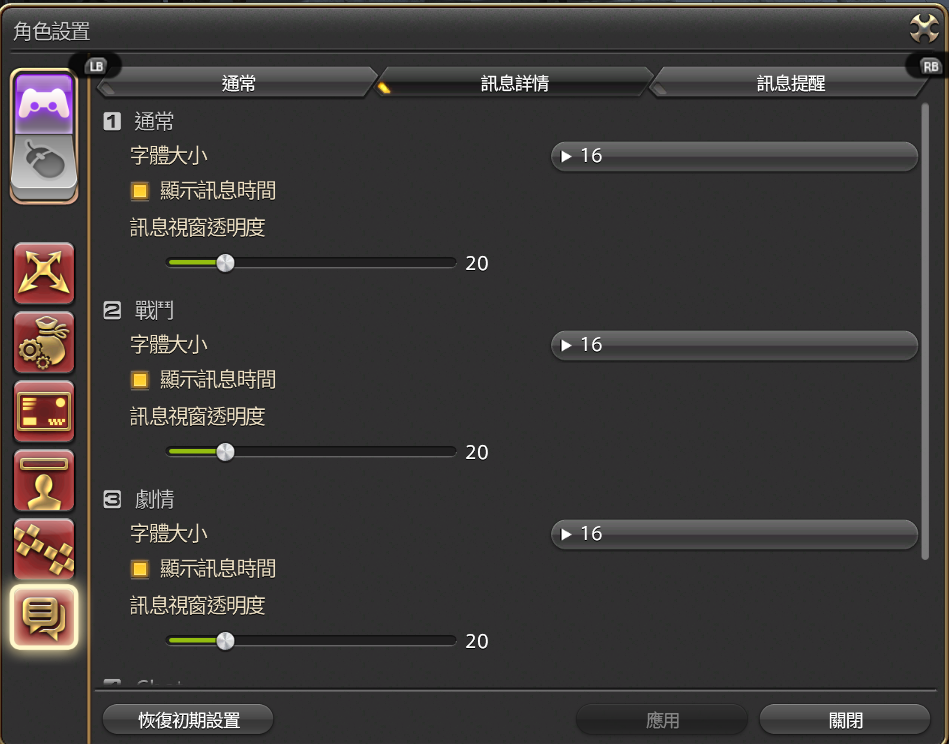This screenshot has height=744, width=949.
Task: Expand the 字體大小 dropdown under 通常
Action: point(734,156)
